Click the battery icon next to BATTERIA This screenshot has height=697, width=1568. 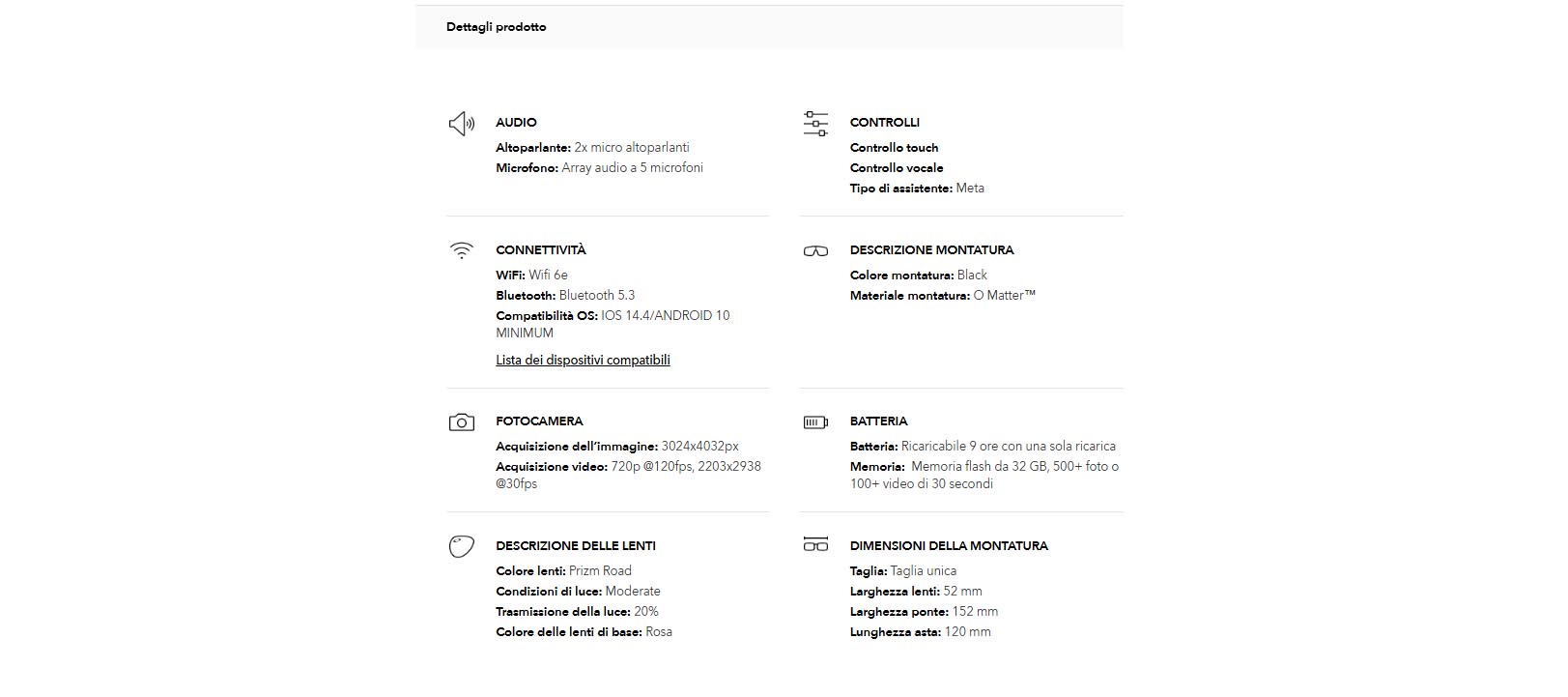point(815,422)
